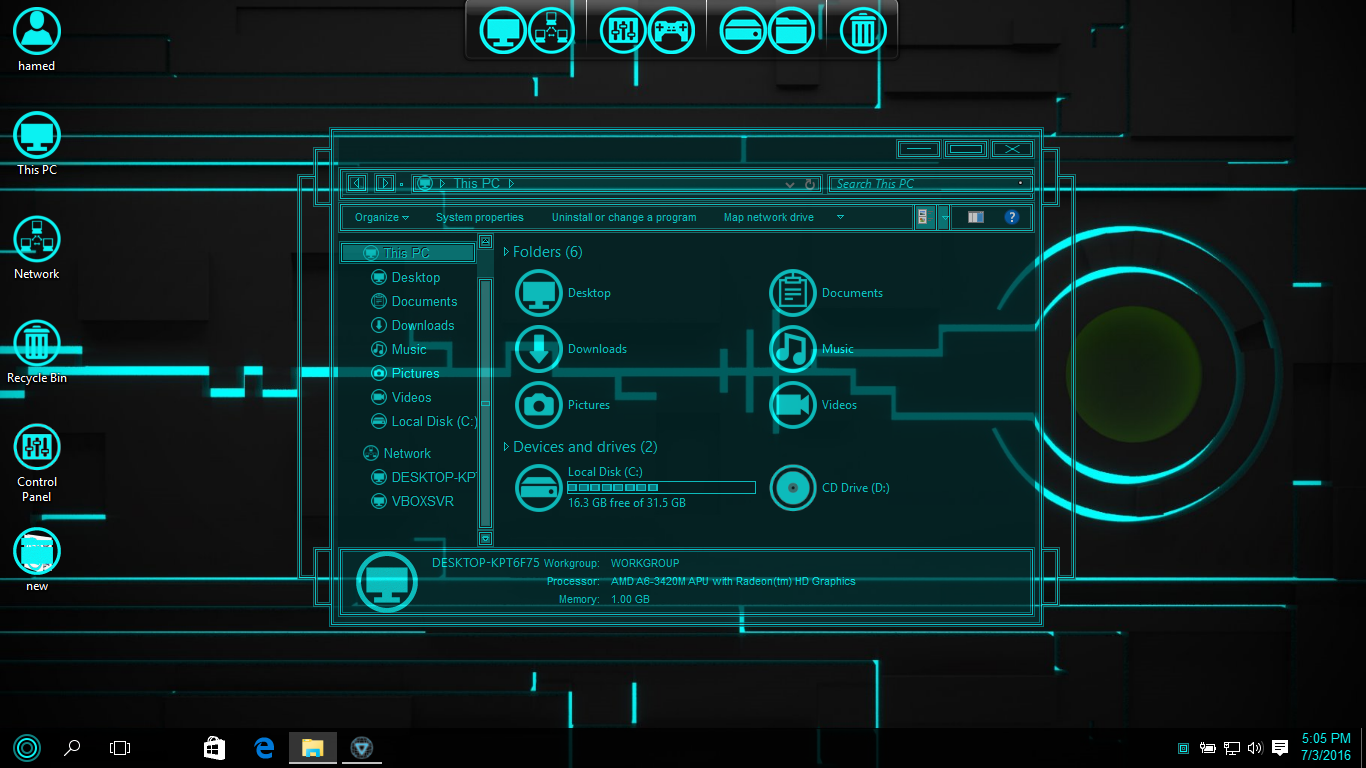1366x768 pixels.
Task: Click Uninstall or change a program
Action: [624, 217]
